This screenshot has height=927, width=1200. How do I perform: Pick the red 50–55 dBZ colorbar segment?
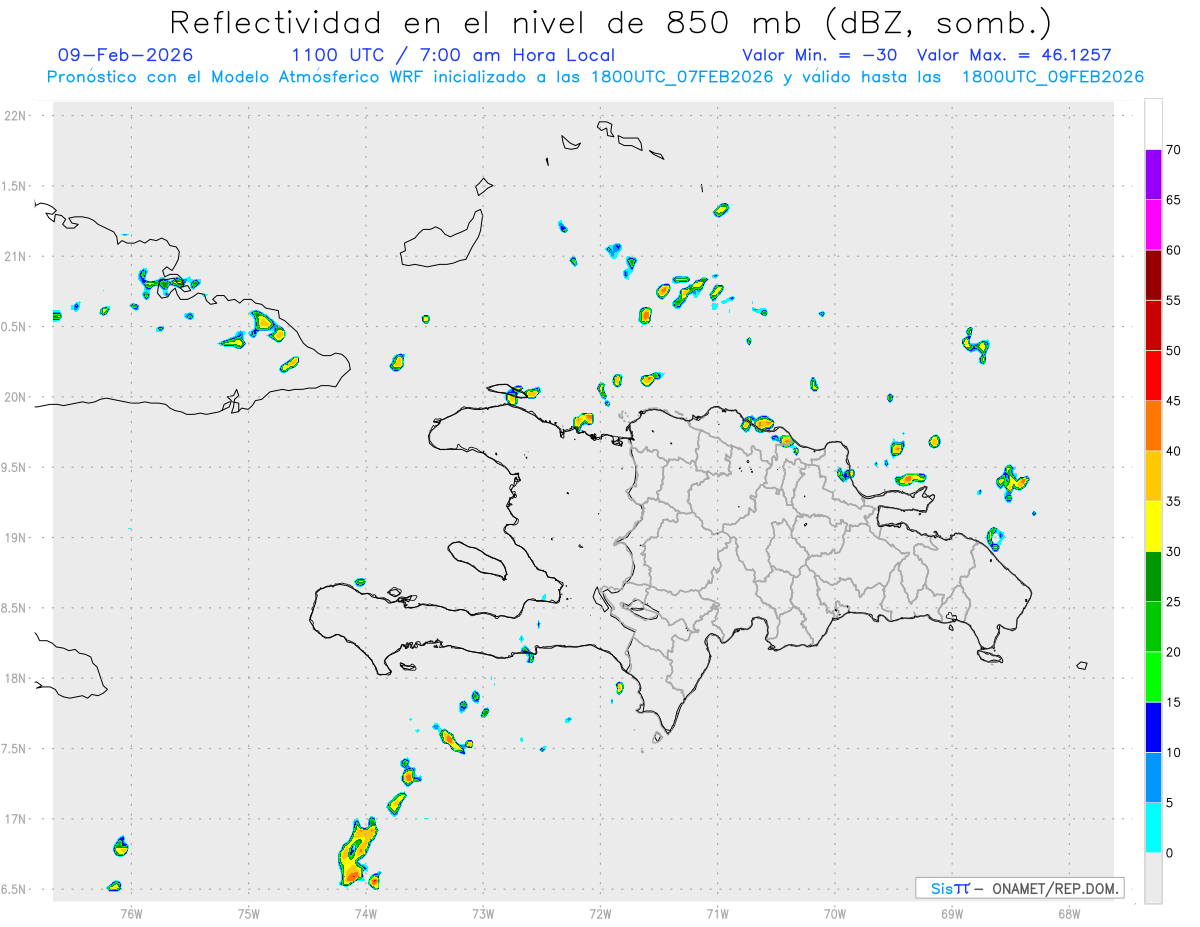tap(1153, 325)
